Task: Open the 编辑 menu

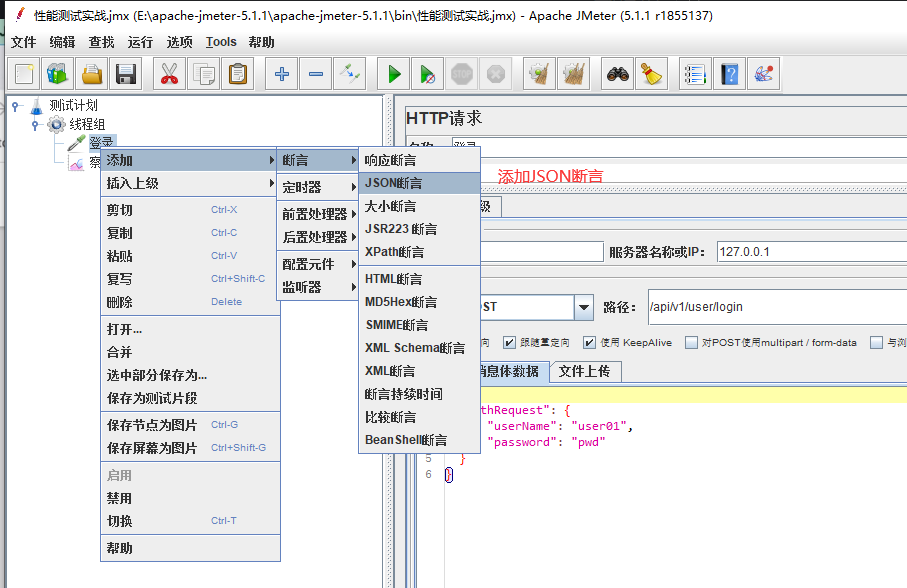Action: point(62,42)
